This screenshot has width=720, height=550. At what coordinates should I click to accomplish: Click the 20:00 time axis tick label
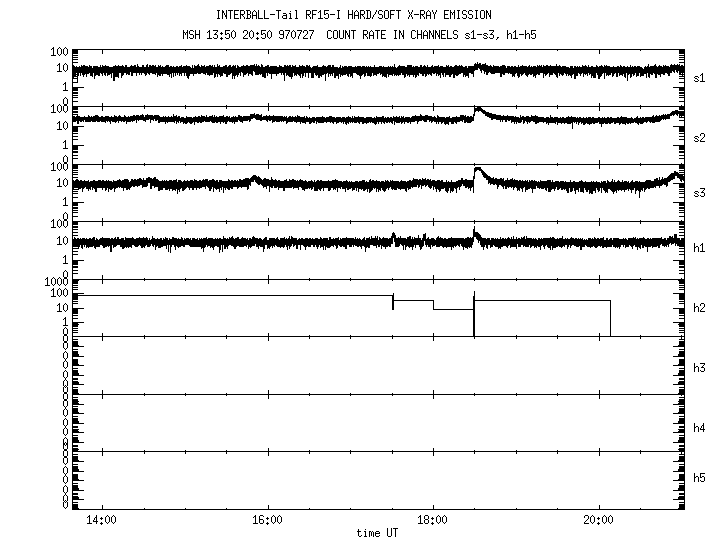pos(597,520)
